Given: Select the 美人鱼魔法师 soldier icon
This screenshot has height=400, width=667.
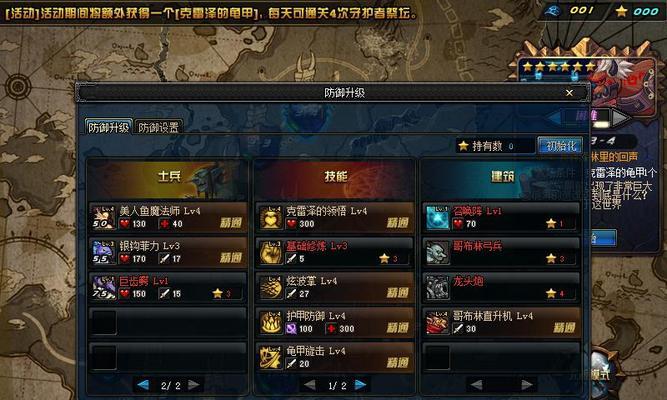Looking at the screenshot, I should [x=103, y=217].
